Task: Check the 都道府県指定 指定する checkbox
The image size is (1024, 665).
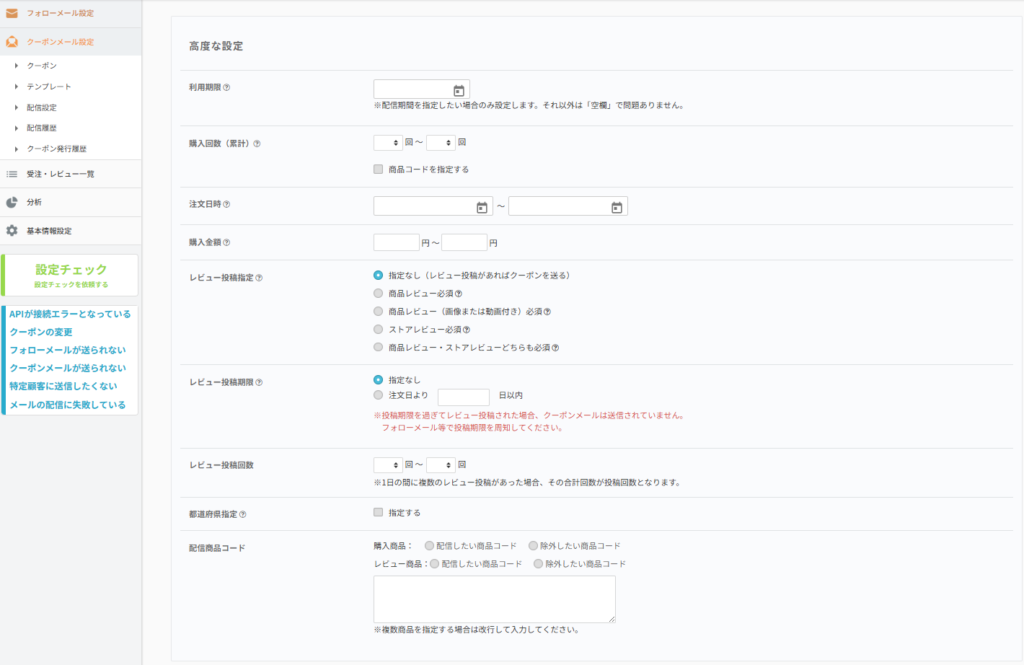Action: (x=378, y=513)
